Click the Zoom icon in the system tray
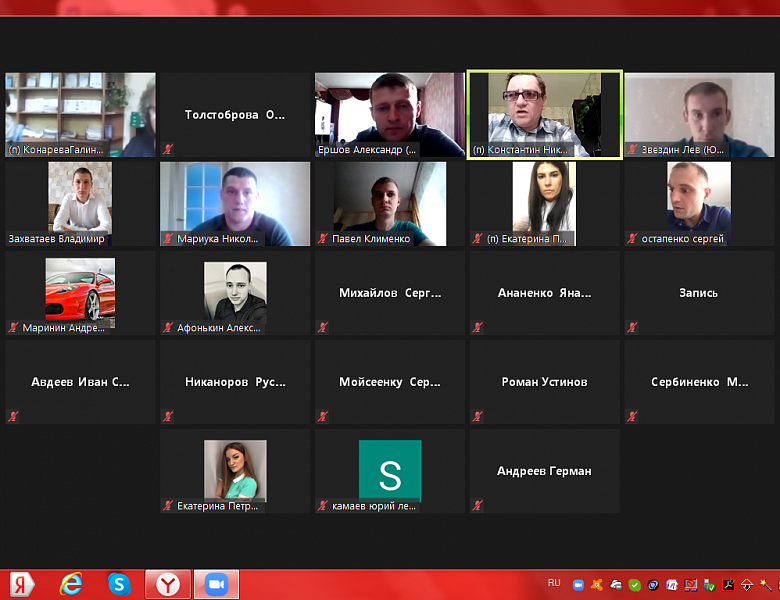The height and width of the screenshot is (600, 780). point(578,585)
